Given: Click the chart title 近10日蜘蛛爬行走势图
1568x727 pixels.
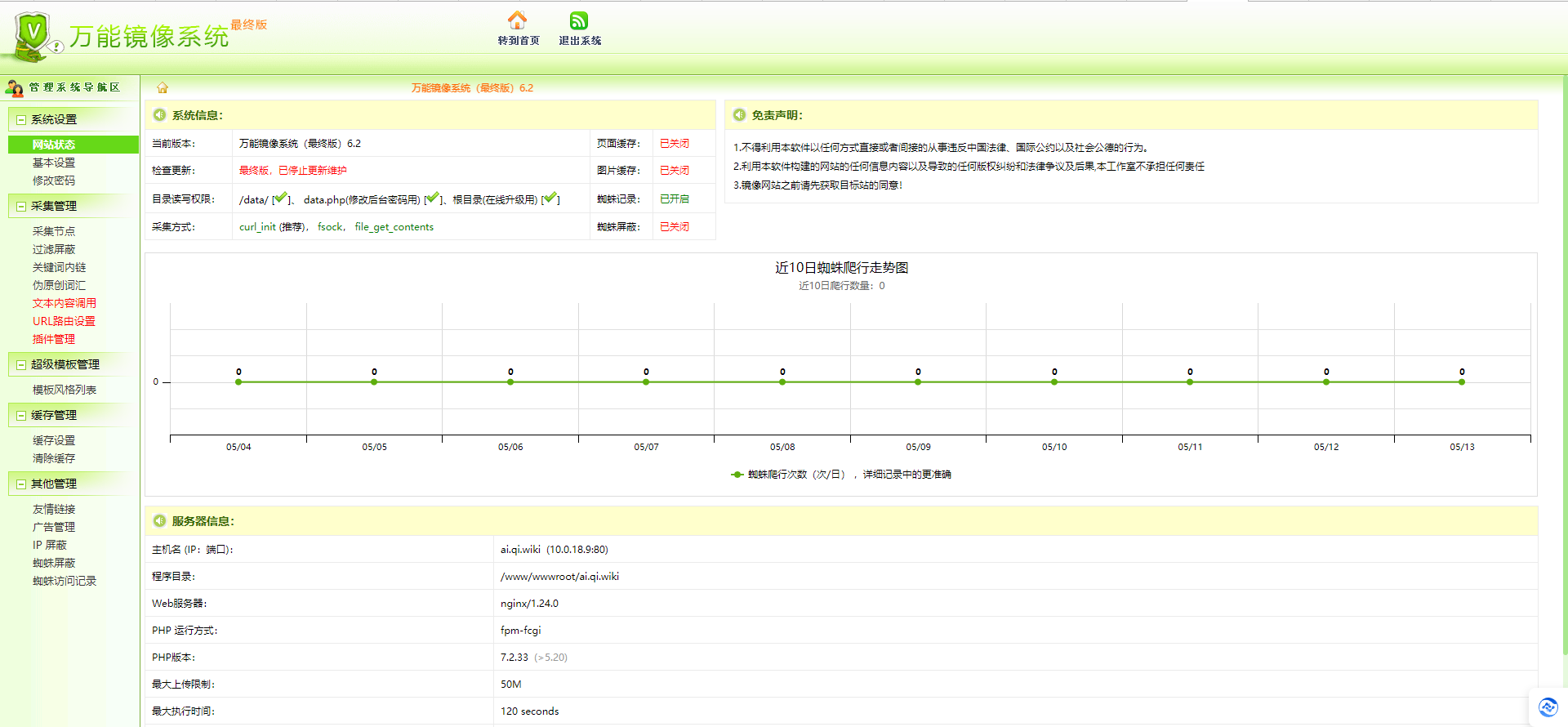Looking at the screenshot, I should point(841,267).
